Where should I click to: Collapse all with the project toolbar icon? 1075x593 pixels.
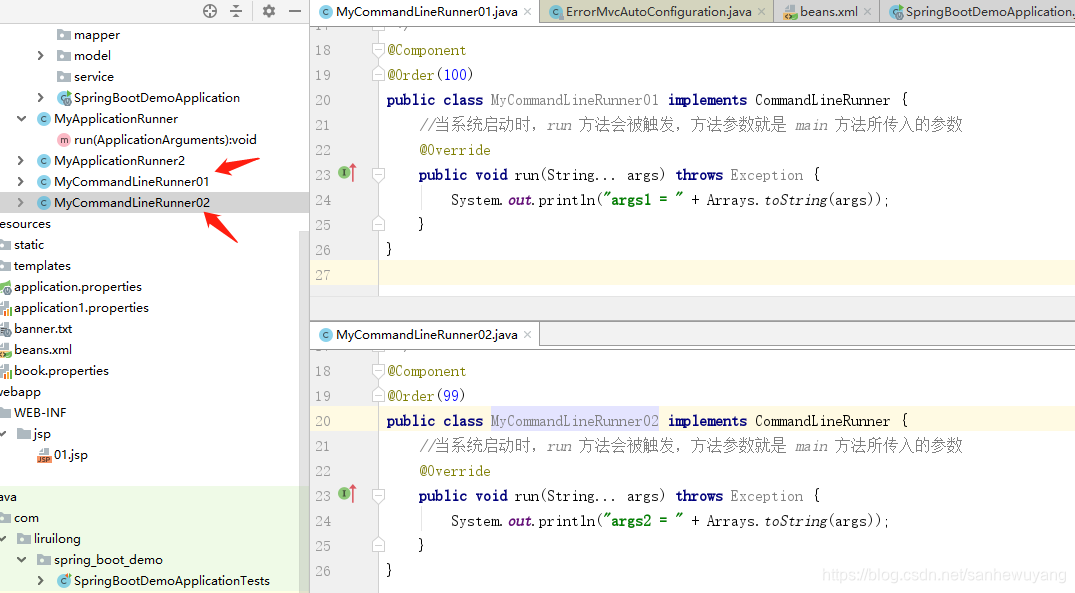236,11
